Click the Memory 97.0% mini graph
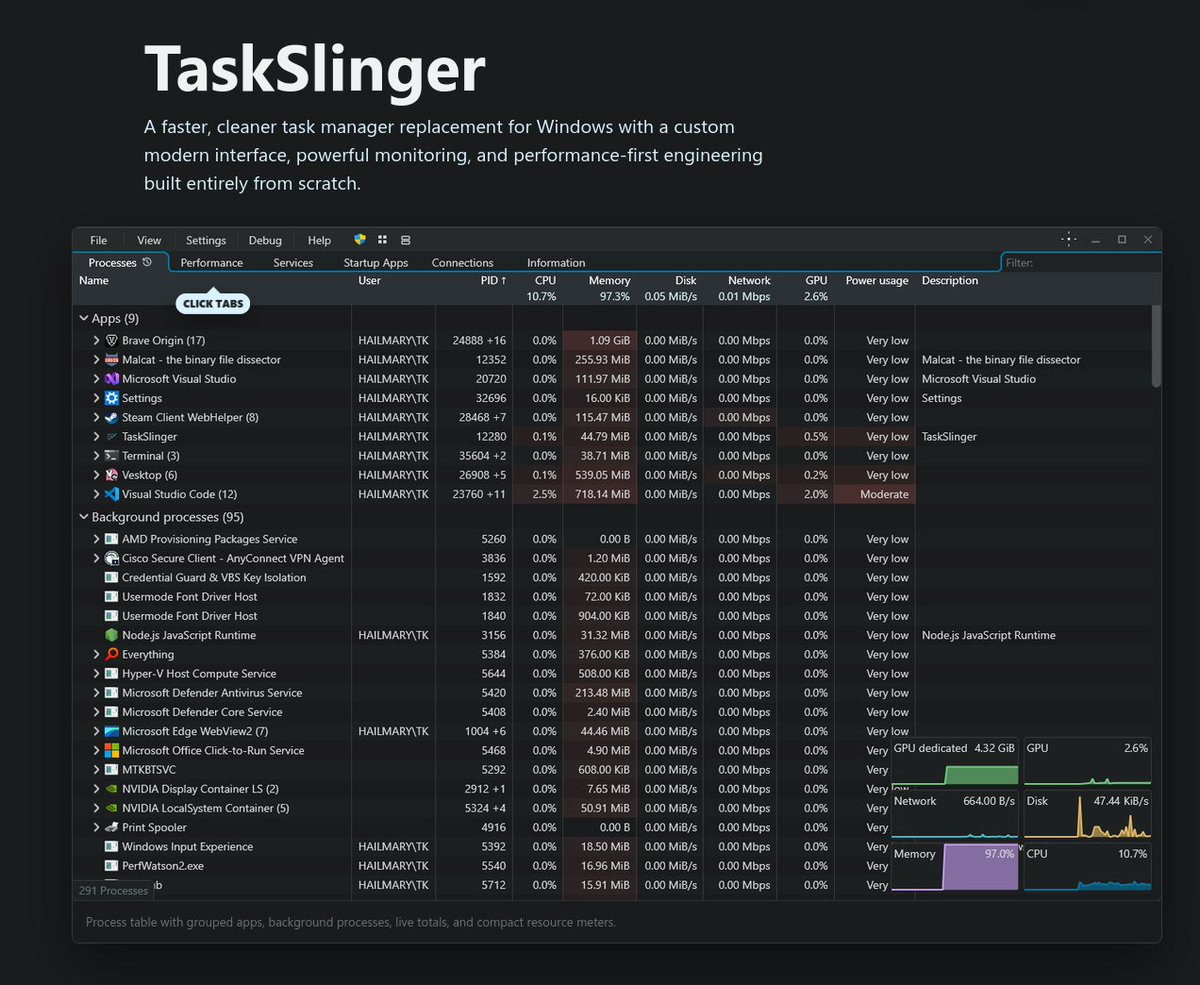This screenshot has height=985, width=1200. [x=954, y=867]
